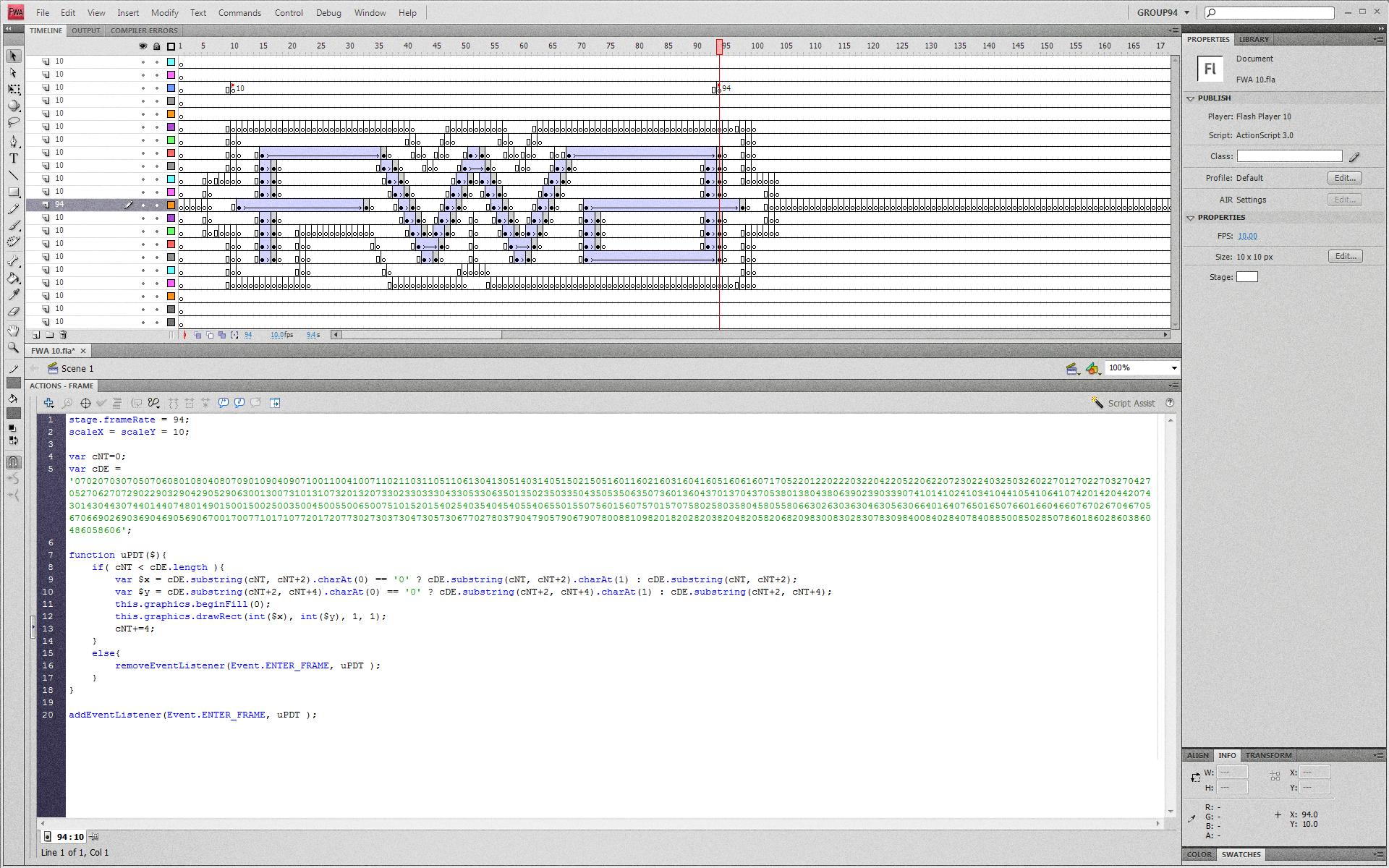This screenshot has width=1389, height=868.
Task: Apply block comment in Actions toolbar
Action: tap(224, 403)
